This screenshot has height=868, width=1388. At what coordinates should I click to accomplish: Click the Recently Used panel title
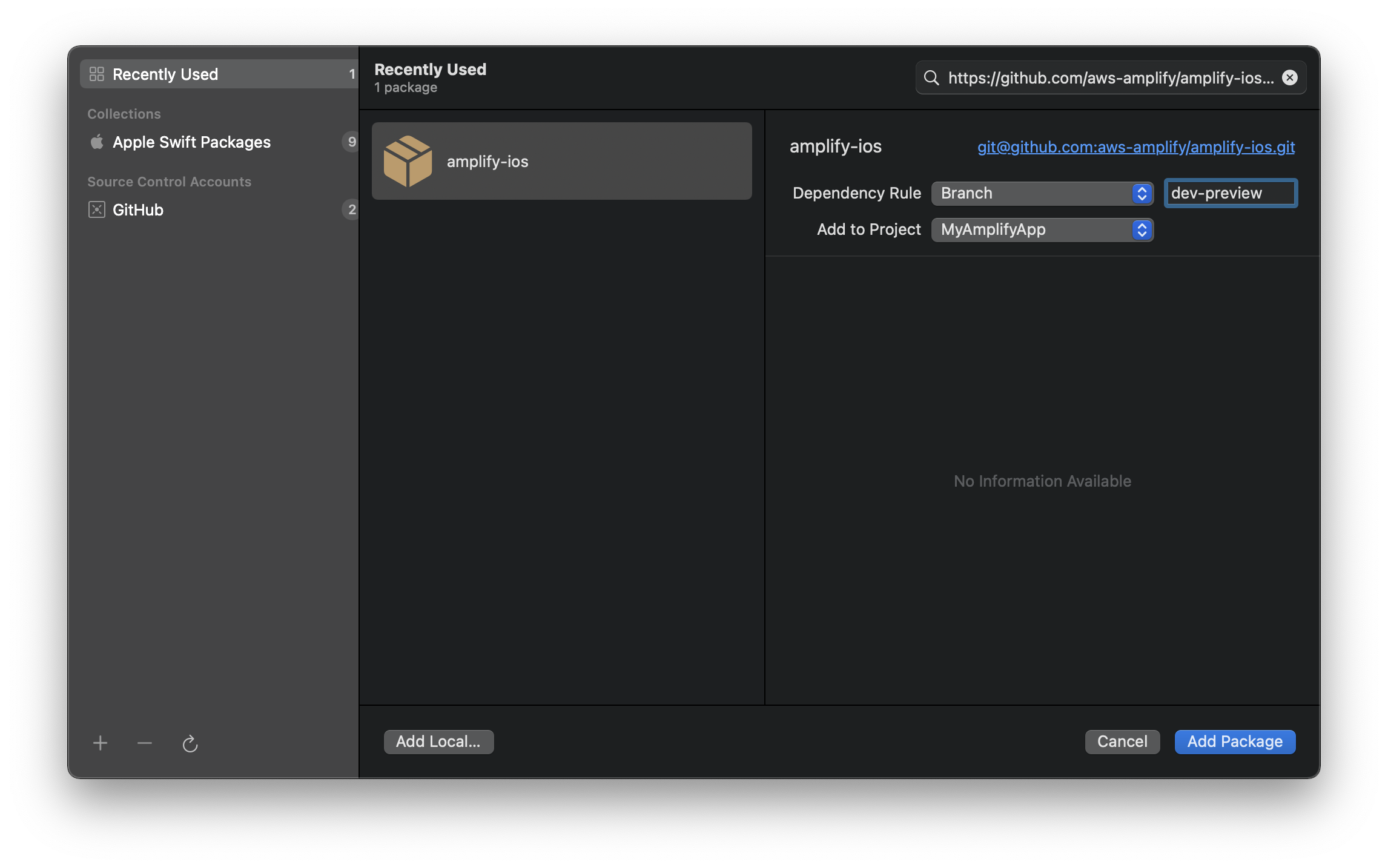(x=430, y=69)
